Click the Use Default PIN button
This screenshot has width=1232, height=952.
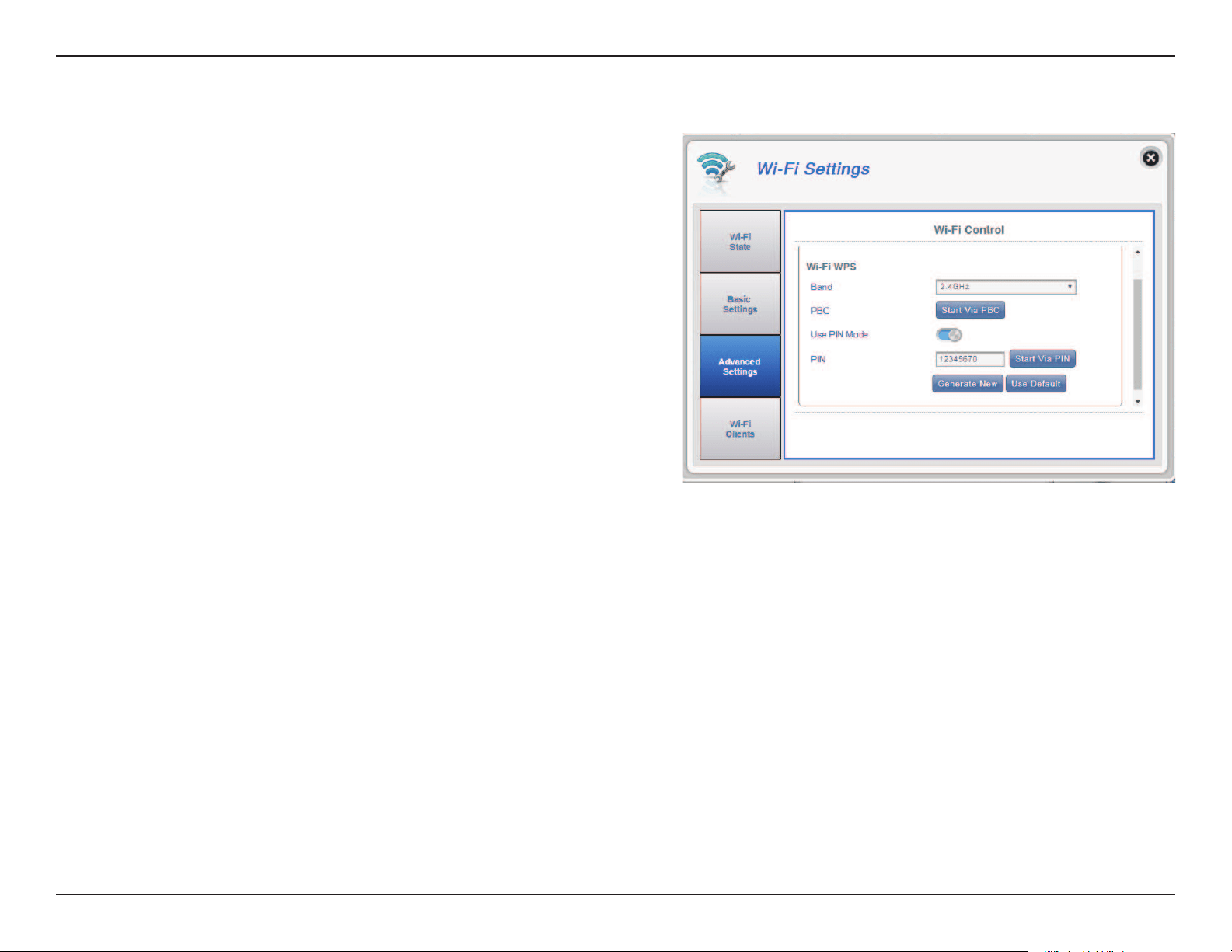click(1036, 384)
